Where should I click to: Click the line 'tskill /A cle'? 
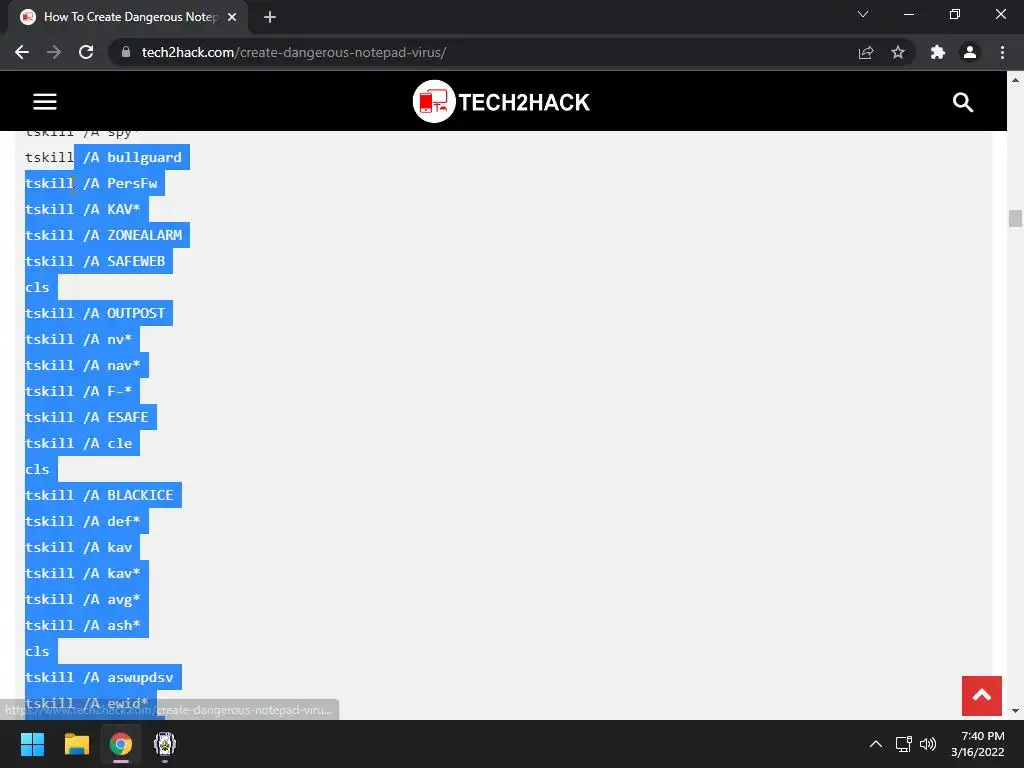click(78, 443)
